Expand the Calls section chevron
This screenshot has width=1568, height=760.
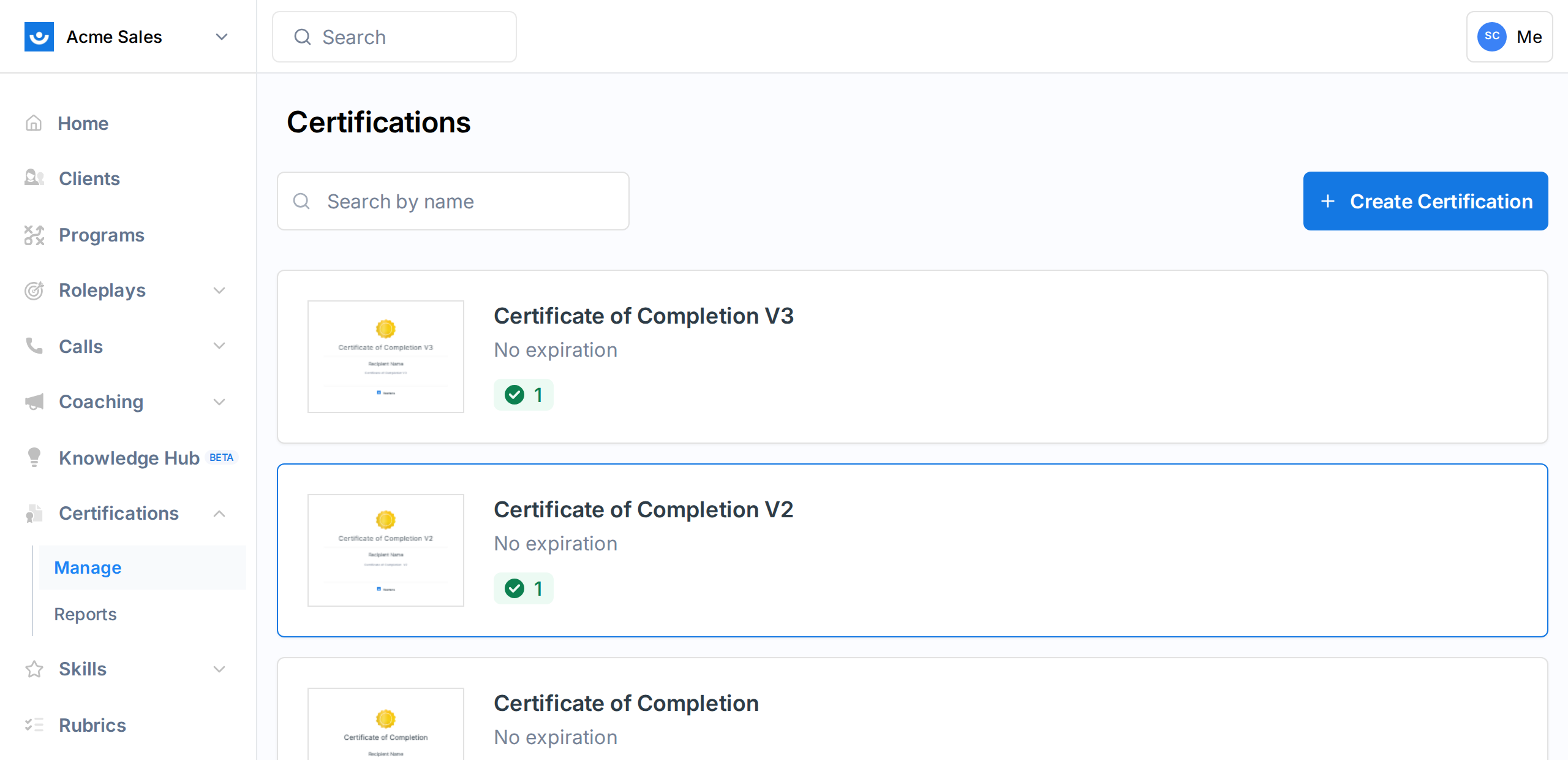point(219,346)
